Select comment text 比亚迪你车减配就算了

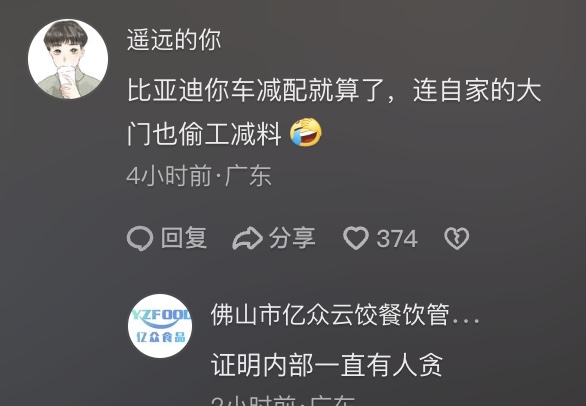coord(256,91)
